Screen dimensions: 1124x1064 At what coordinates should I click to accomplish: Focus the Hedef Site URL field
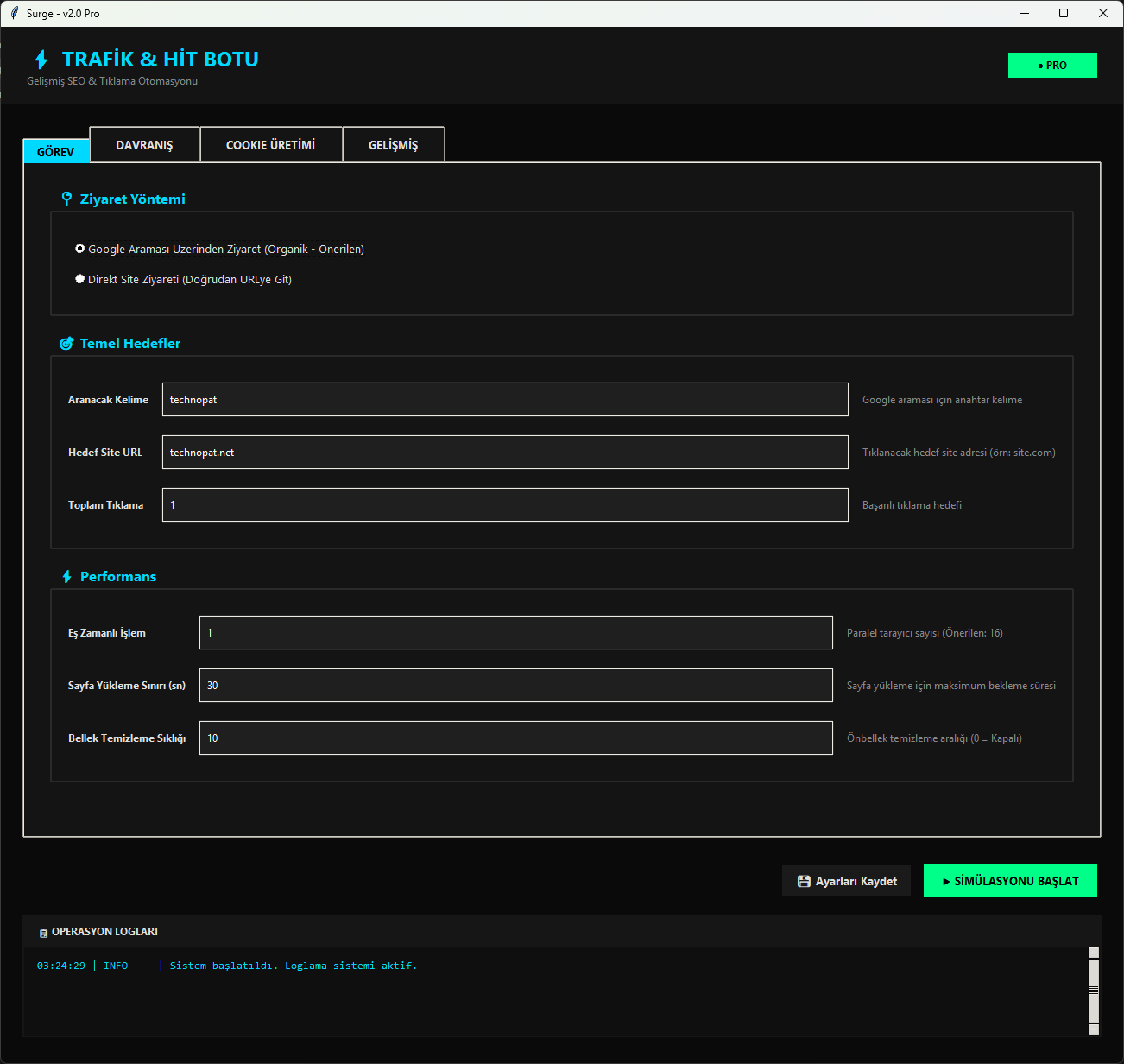tap(505, 453)
